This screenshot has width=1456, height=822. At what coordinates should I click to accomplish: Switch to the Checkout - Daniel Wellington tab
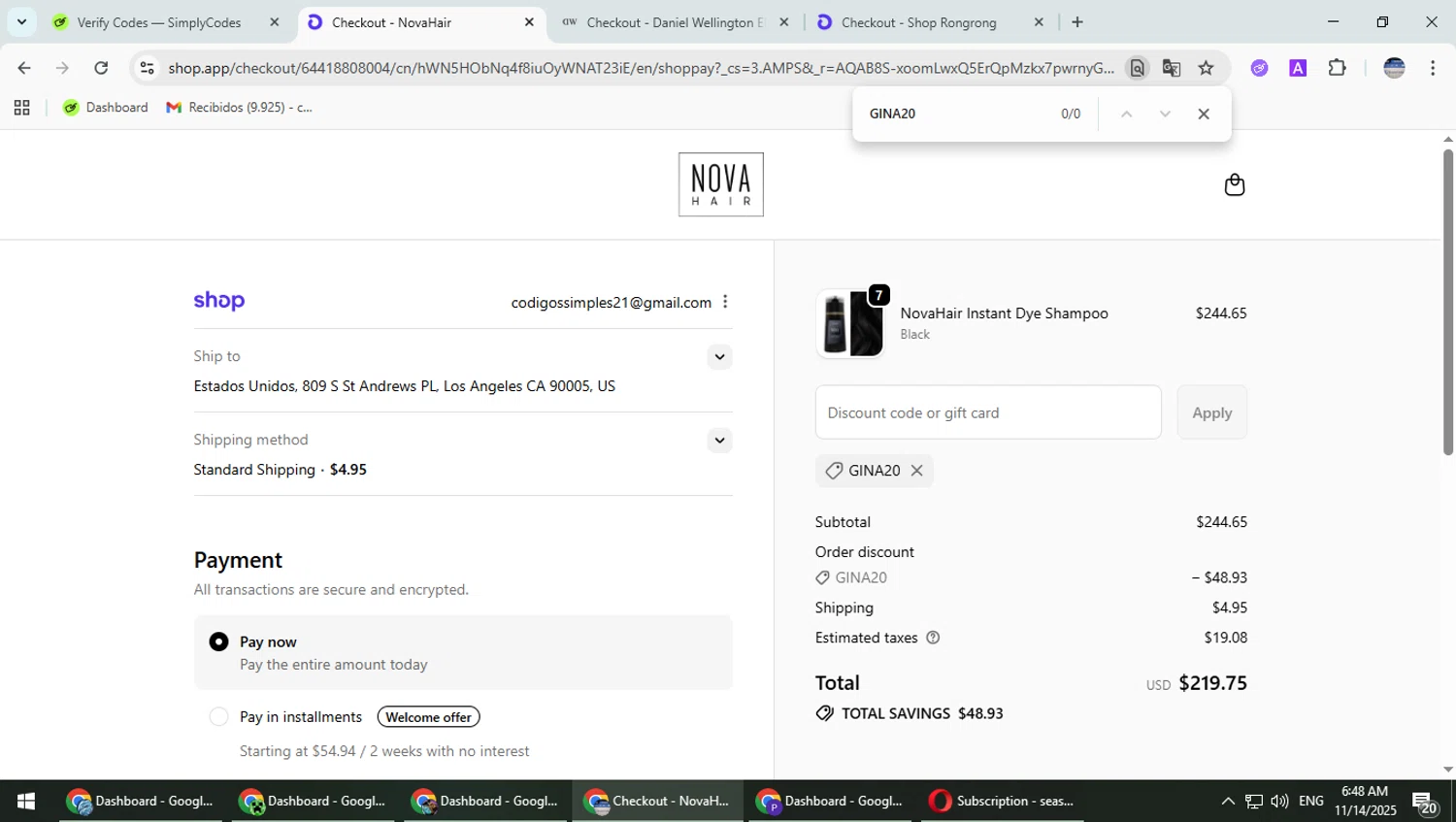675,22
